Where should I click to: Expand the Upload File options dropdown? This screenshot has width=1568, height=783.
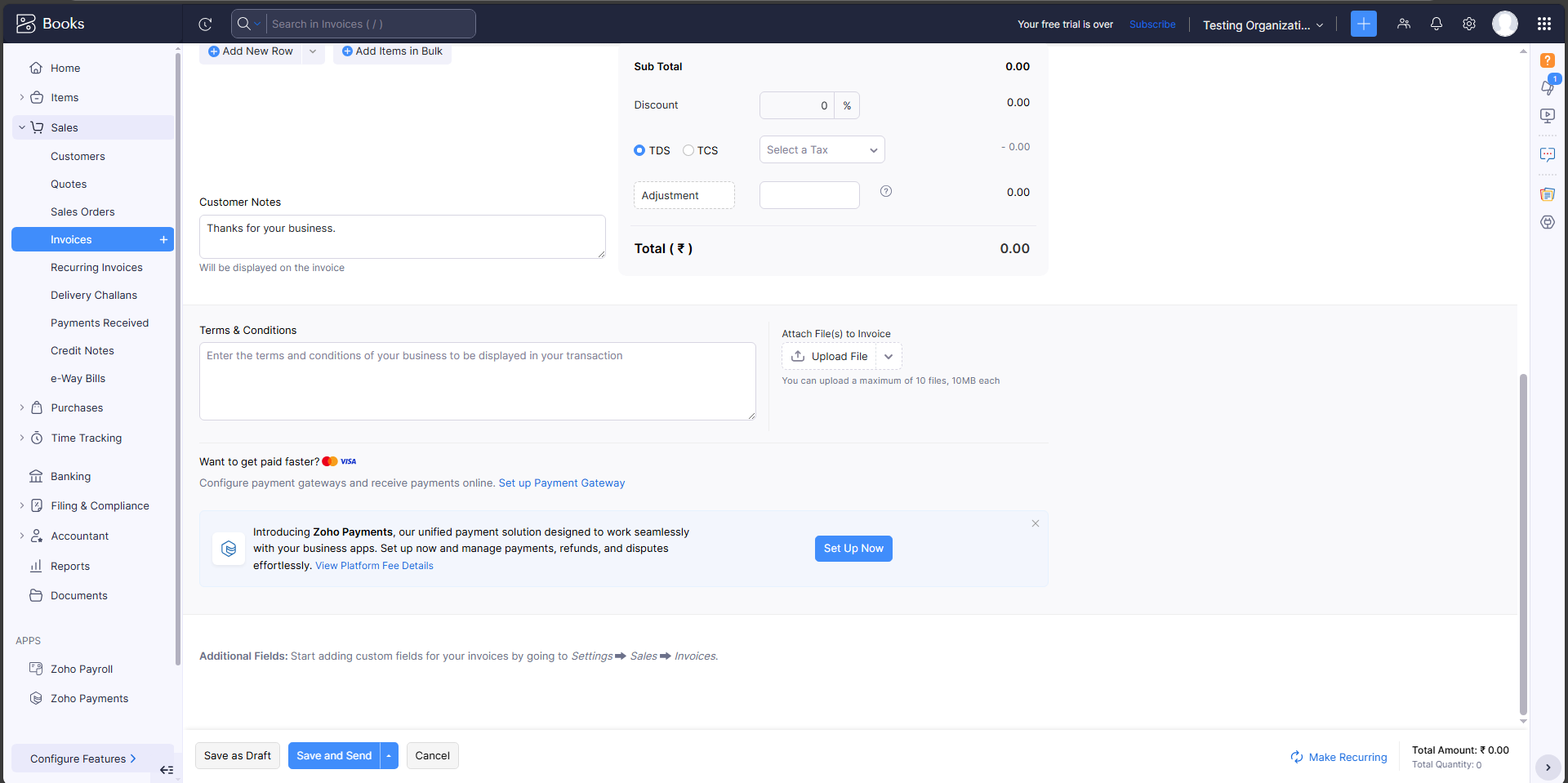(x=888, y=356)
